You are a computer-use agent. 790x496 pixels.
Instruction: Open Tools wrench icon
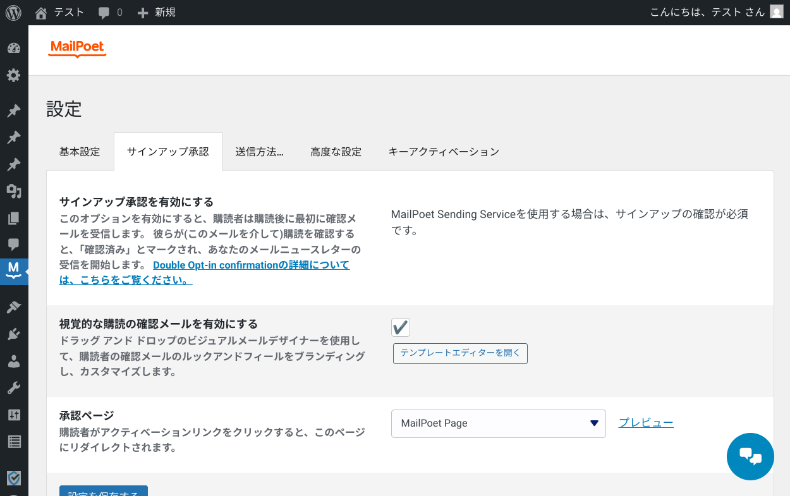click(14, 388)
